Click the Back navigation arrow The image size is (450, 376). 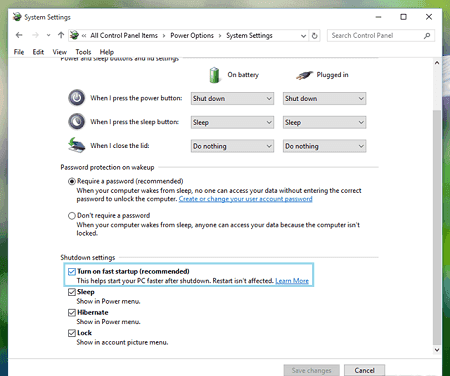(19, 35)
